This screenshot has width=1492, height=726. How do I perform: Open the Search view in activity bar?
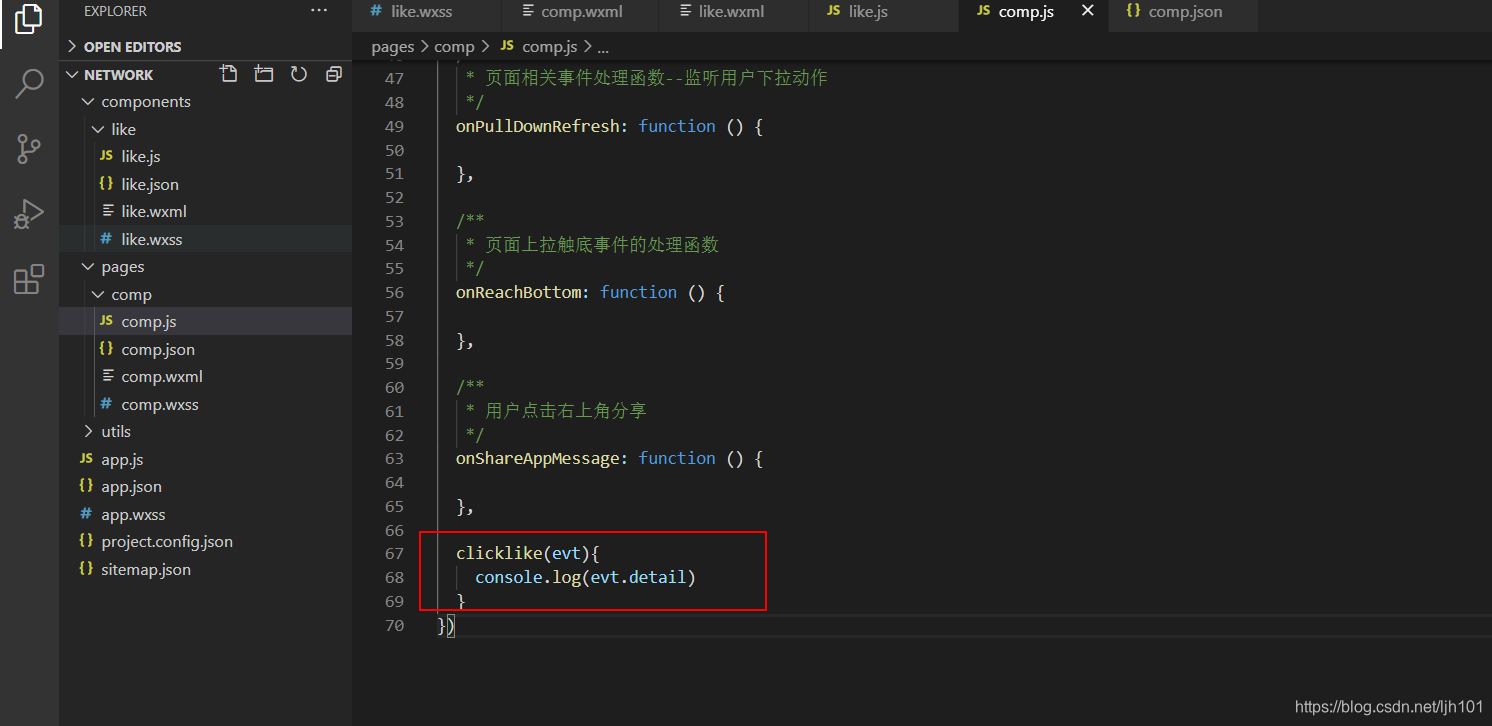pyautogui.click(x=29, y=84)
